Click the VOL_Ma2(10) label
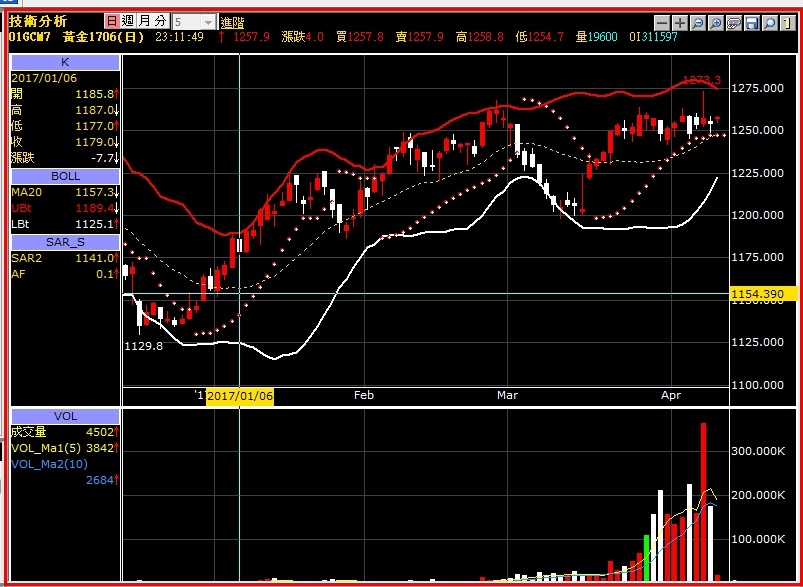The image size is (803, 587). tap(49, 464)
